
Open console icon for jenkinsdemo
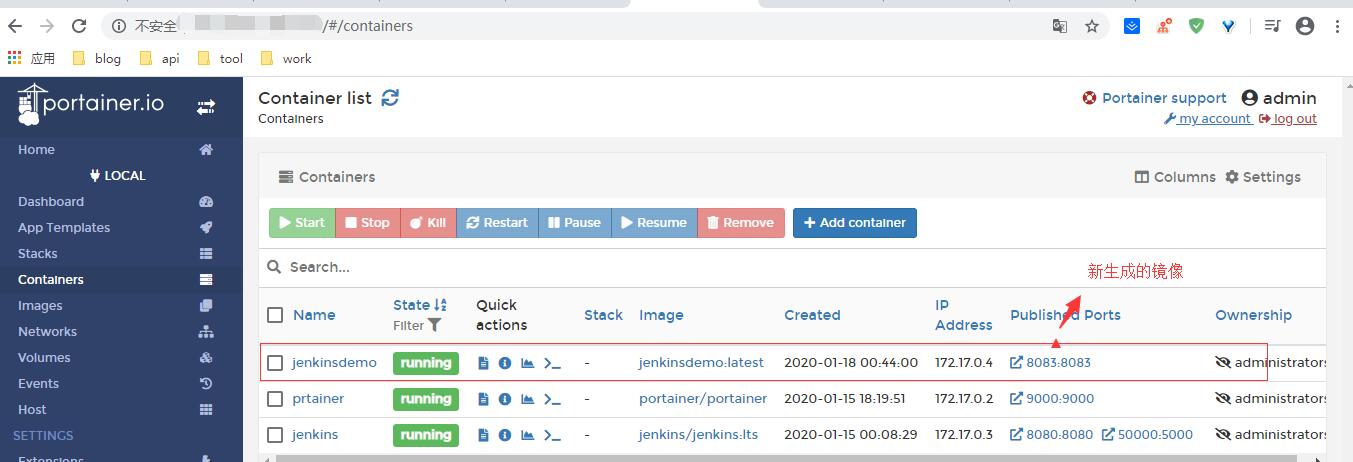(552, 363)
